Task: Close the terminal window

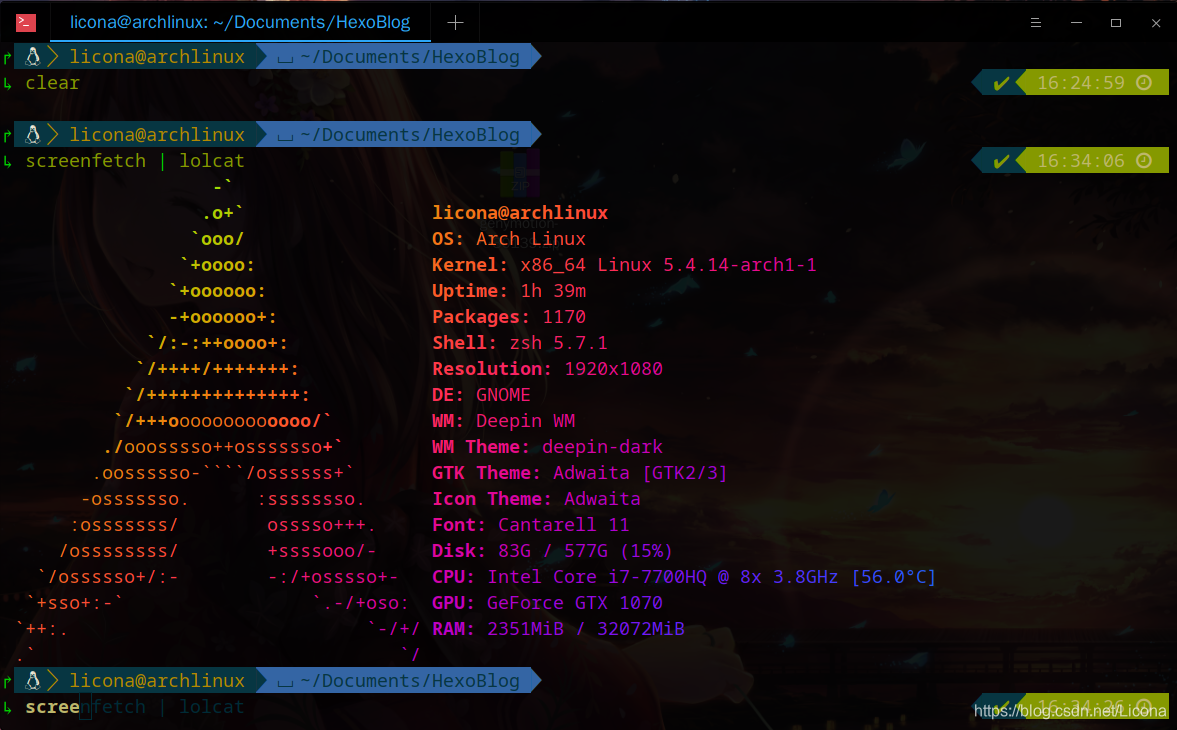Action: coord(1156,23)
